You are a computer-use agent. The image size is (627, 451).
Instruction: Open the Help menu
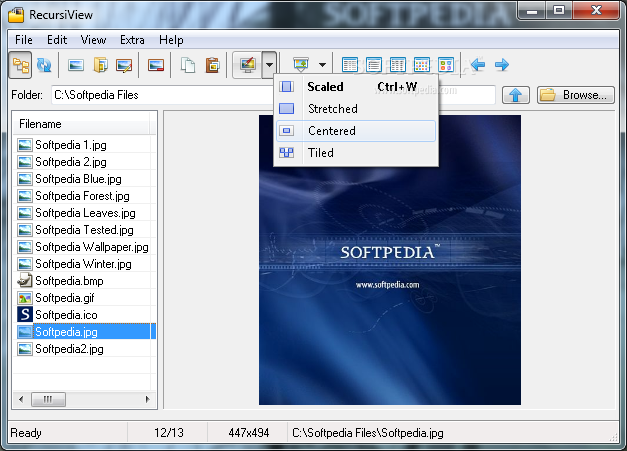(x=171, y=40)
